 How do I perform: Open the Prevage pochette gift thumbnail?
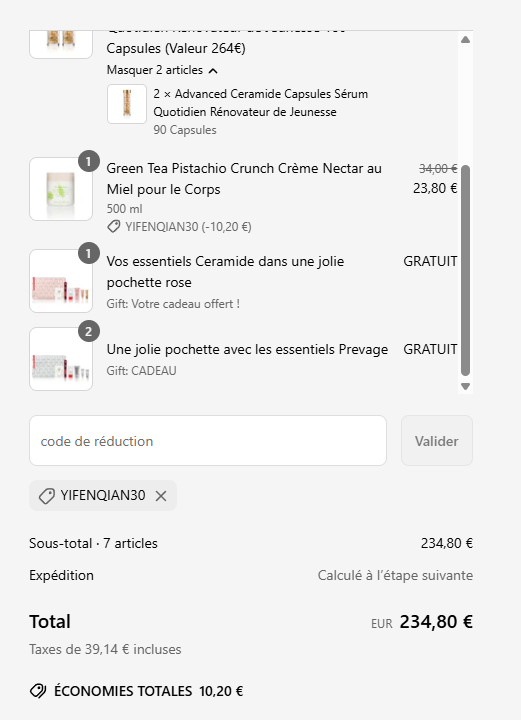(61, 359)
